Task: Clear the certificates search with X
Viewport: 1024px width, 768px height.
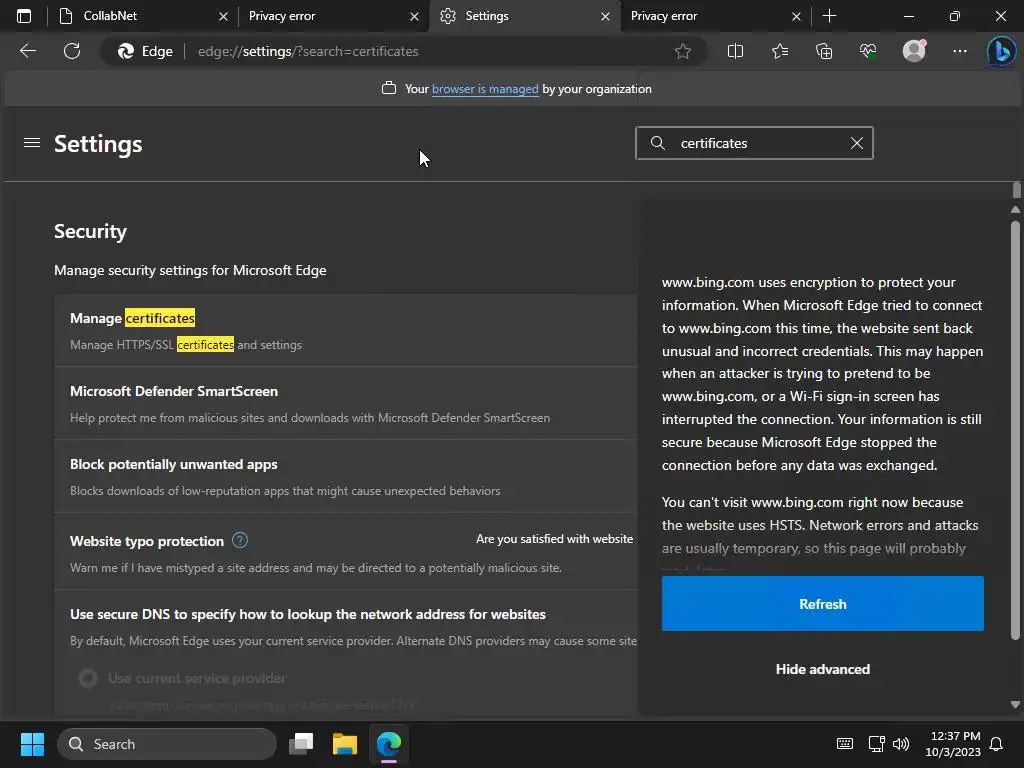Action: pos(857,143)
